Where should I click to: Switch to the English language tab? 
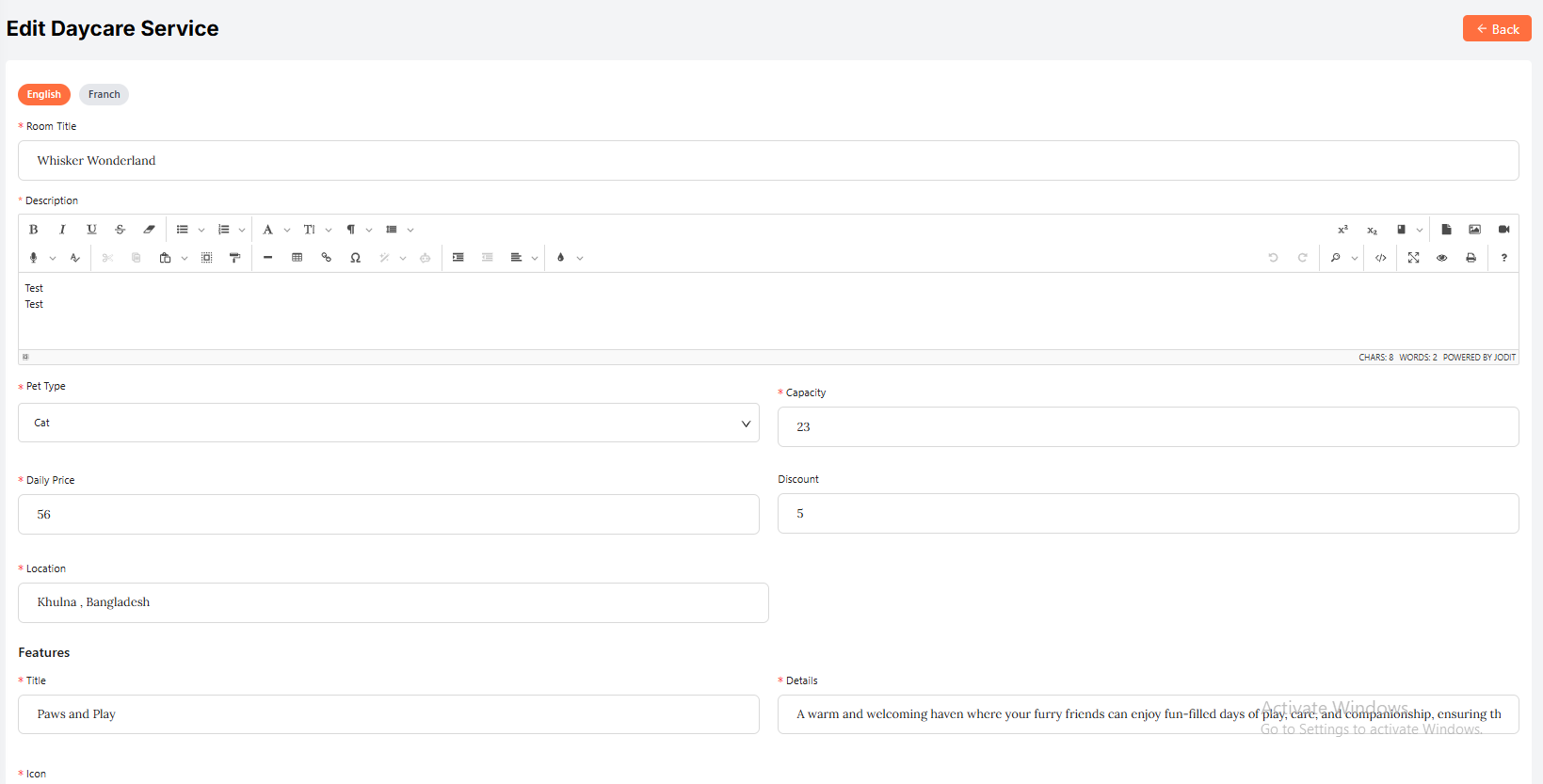pos(43,95)
